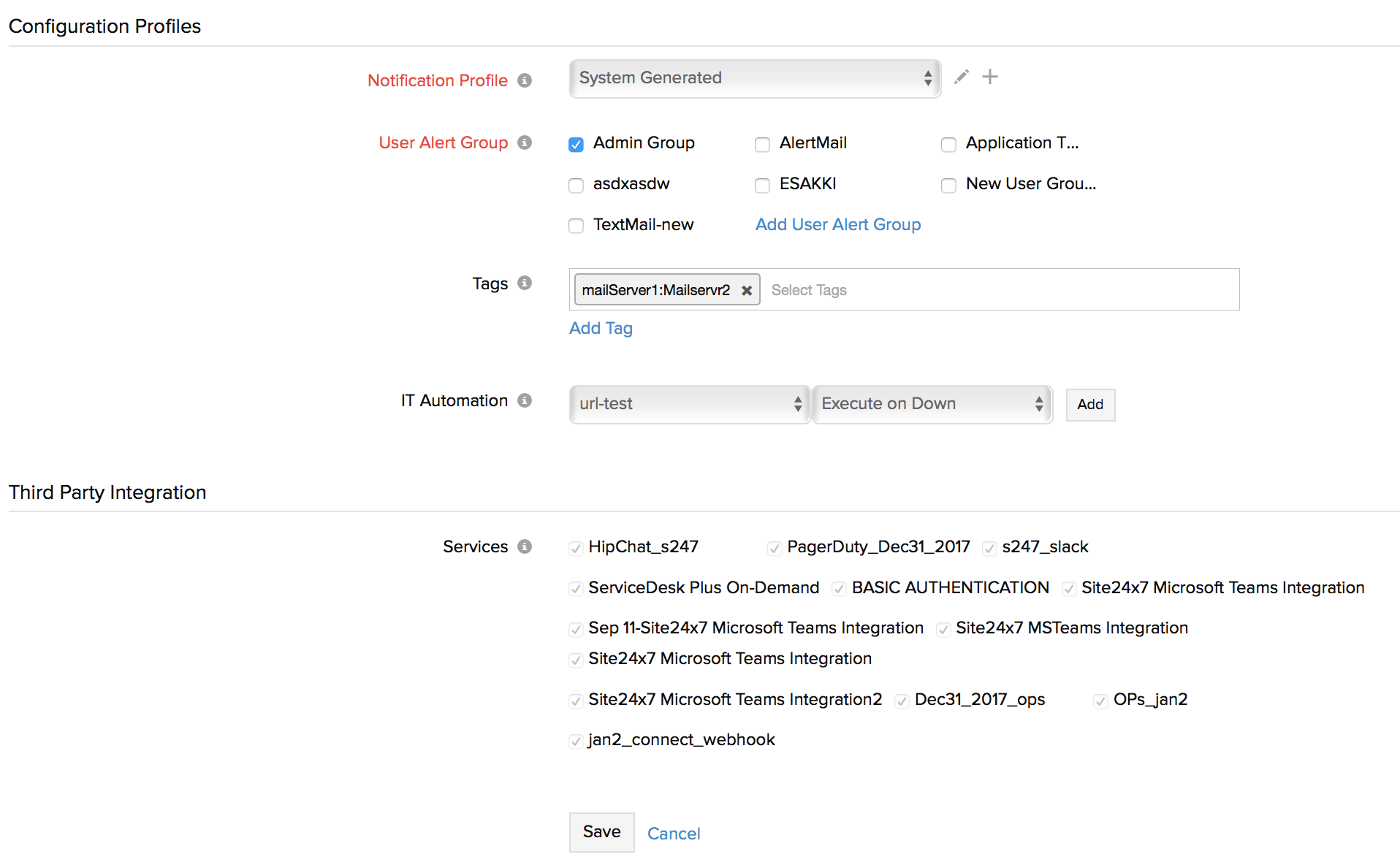This screenshot has width=1400, height=865.
Task: Remove the mailServer1:Mailservr2 tag
Action: 746,290
